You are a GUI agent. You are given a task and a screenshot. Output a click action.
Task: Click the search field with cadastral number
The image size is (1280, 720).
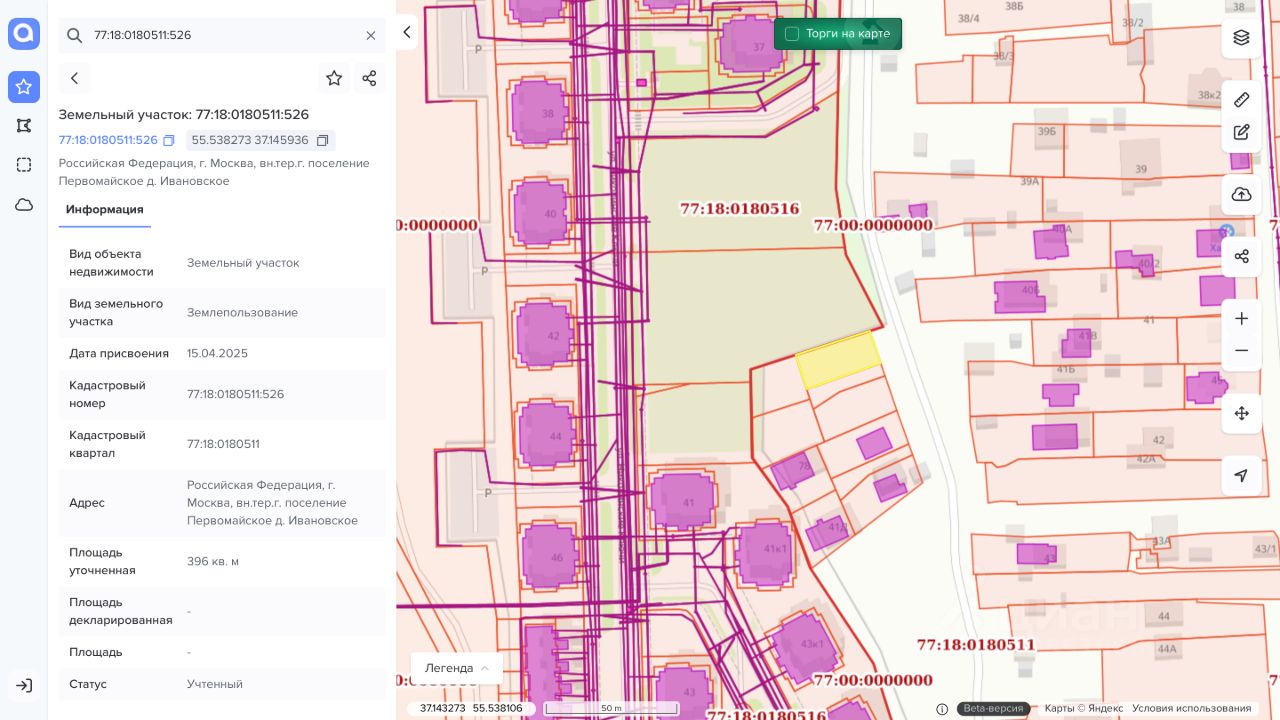click(x=220, y=35)
